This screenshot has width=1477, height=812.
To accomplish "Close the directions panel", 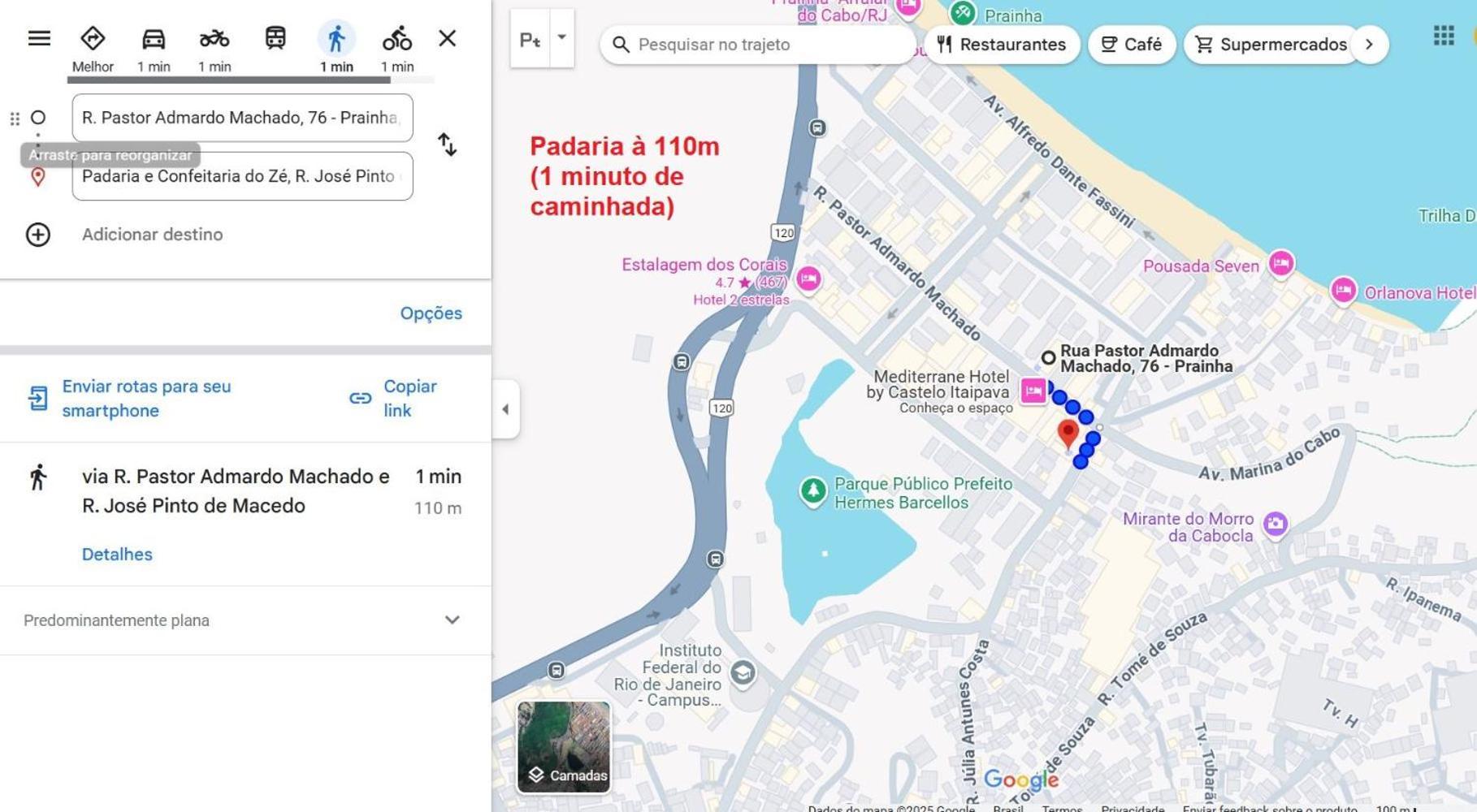I will 447,38.
